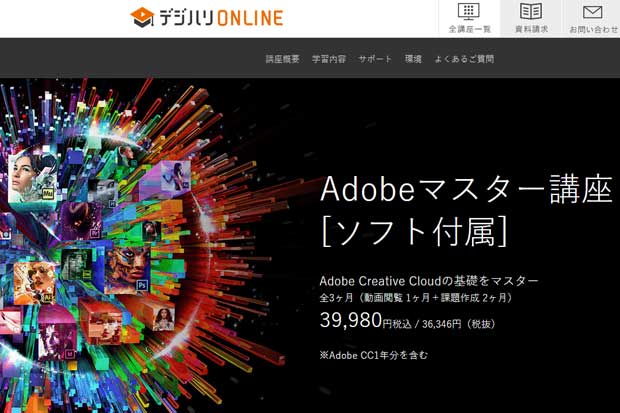Click the woman's face thumbnail in the artwork
This screenshot has width=620, height=413.
[32, 178]
